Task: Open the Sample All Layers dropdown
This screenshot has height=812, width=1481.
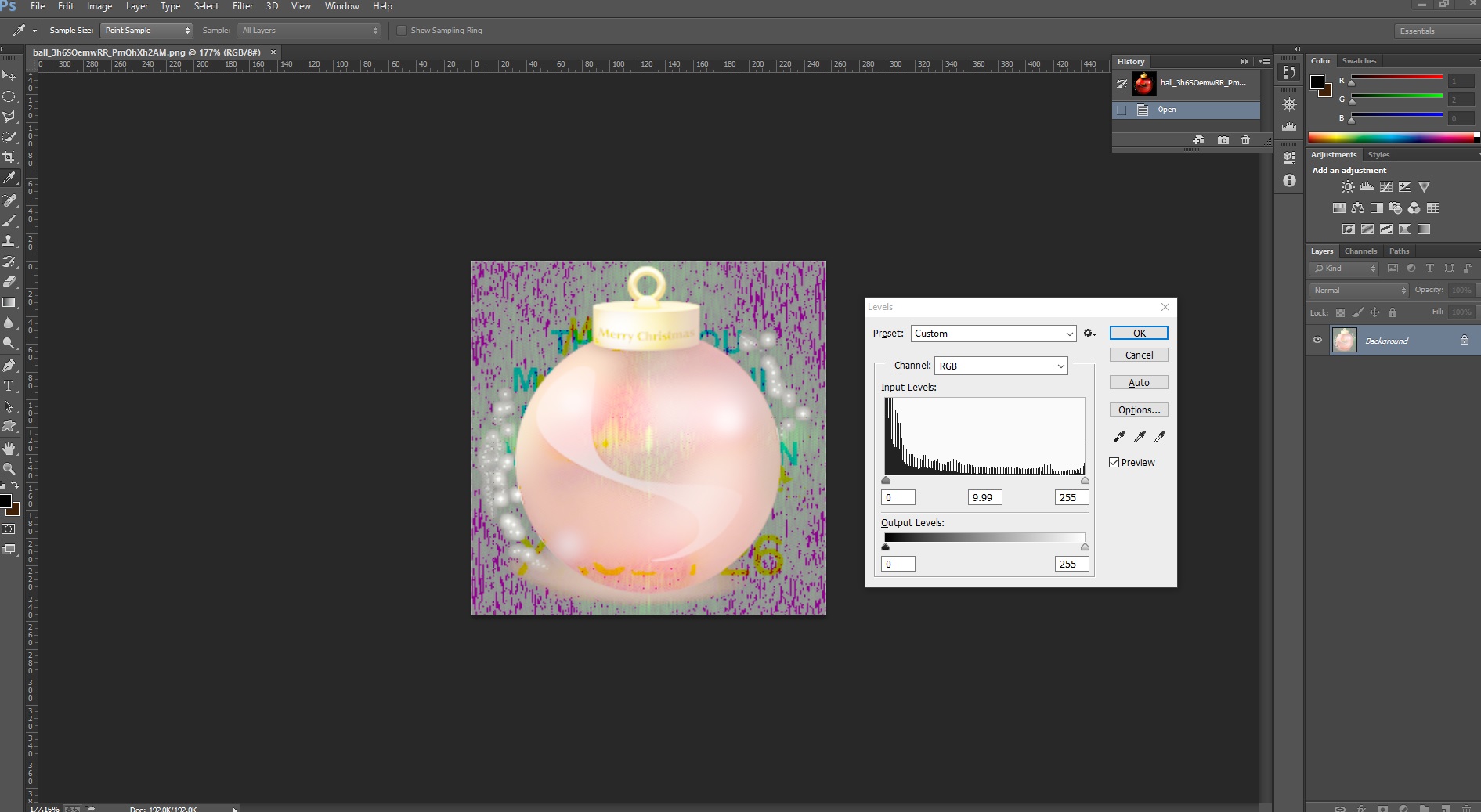Action: pos(309,31)
